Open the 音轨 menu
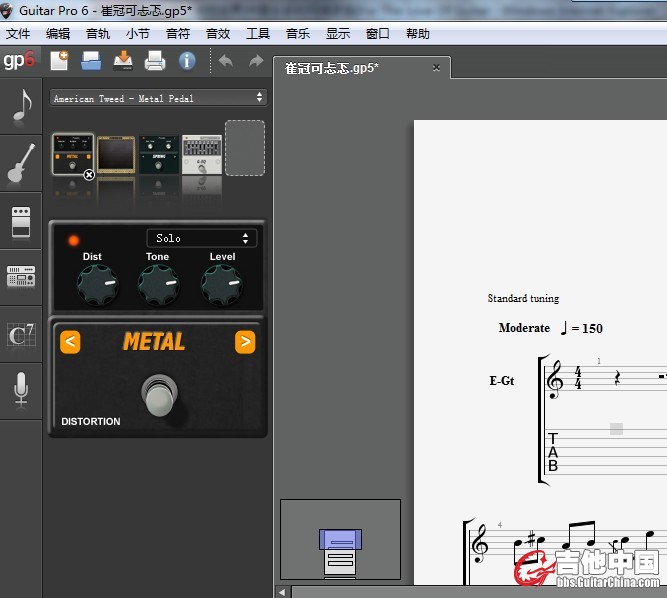The height and width of the screenshot is (598, 667). pos(98,33)
